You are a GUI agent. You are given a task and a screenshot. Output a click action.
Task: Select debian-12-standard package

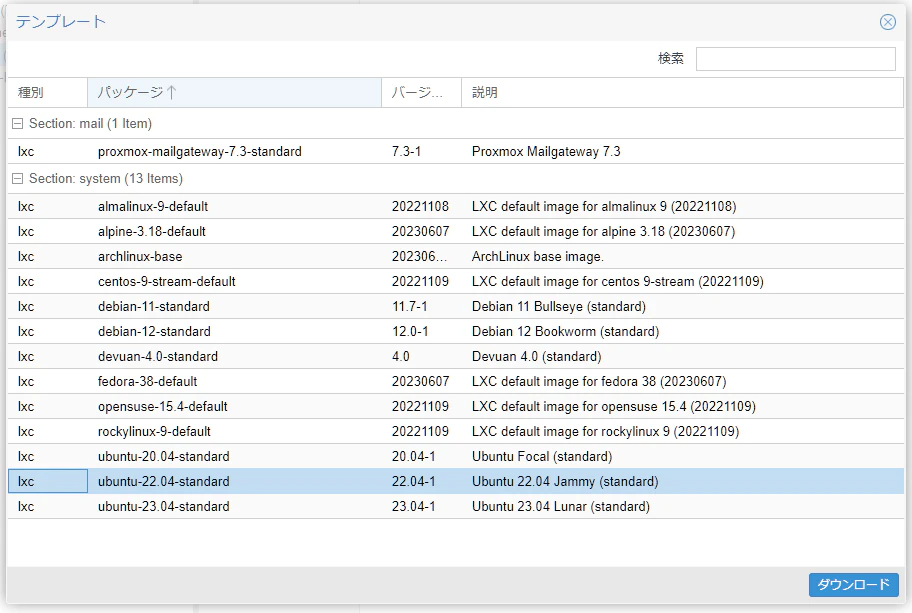(154, 332)
